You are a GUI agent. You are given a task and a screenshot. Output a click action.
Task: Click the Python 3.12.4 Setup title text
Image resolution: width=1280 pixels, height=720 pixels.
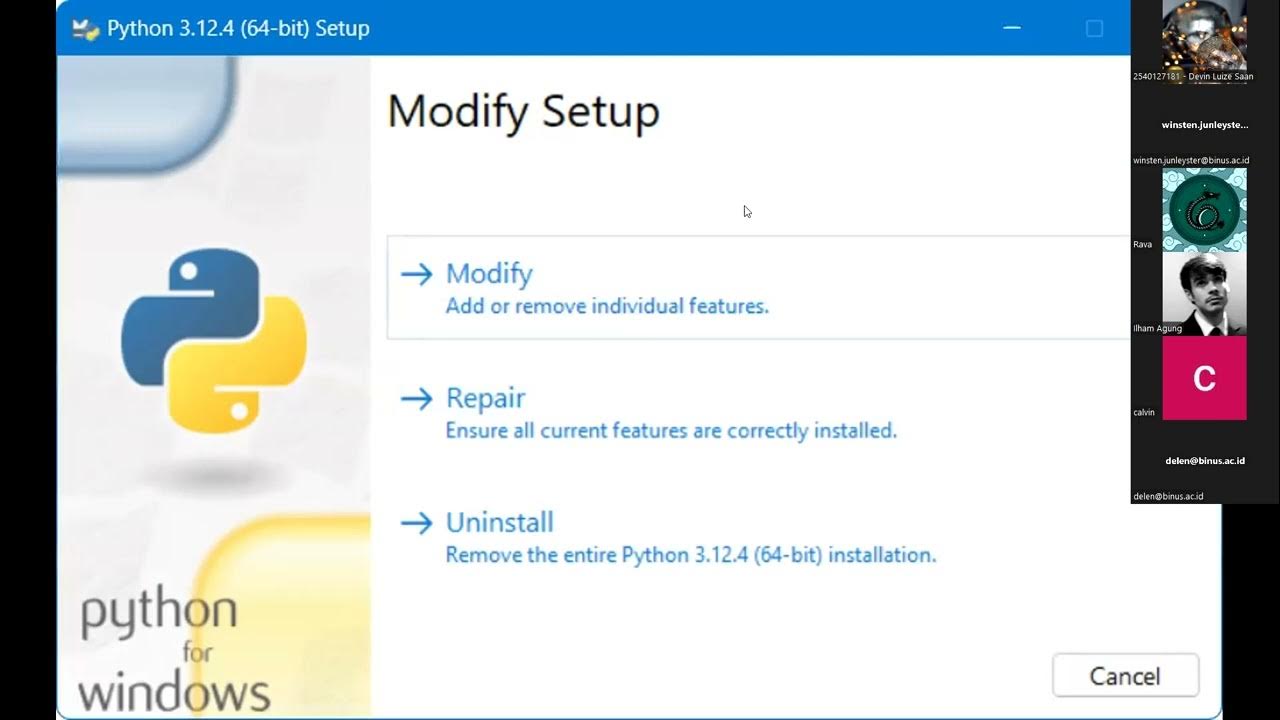(238, 28)
